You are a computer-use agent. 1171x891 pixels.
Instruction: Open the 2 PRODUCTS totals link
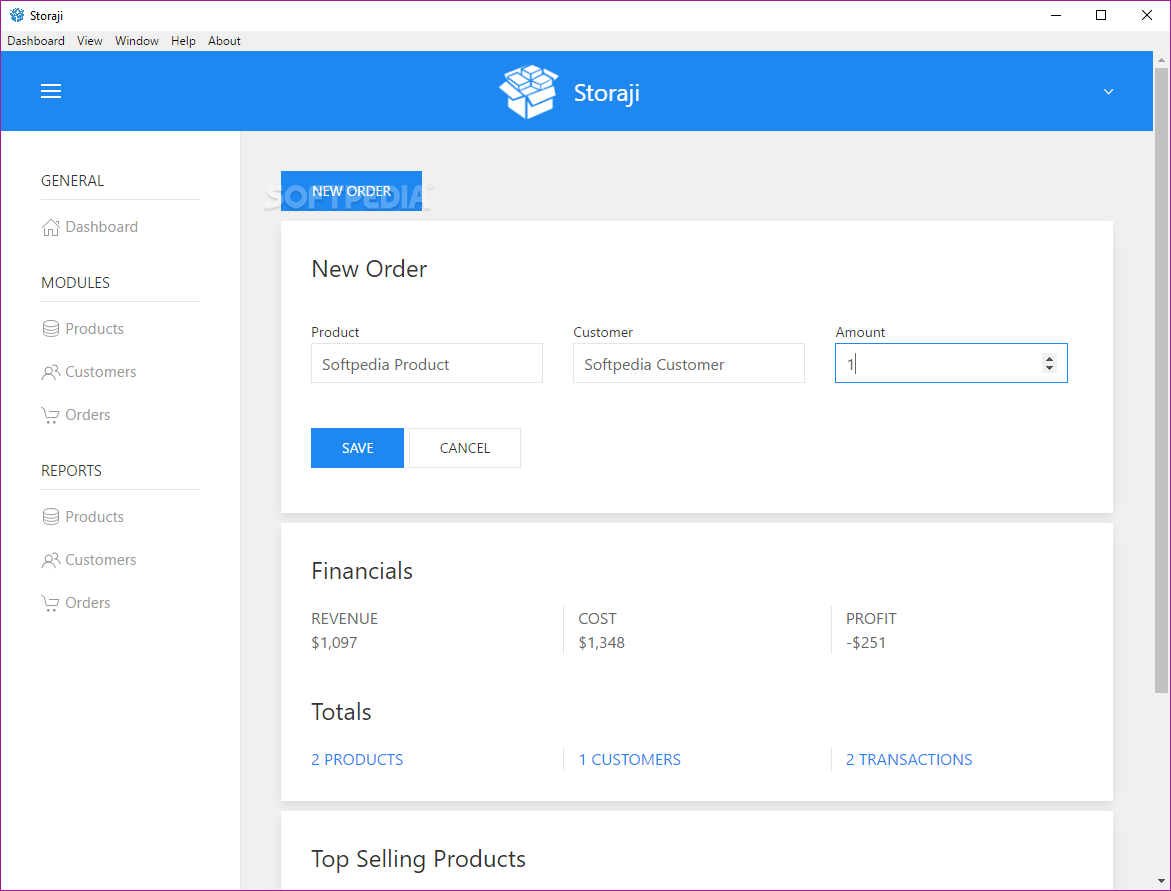pos(357,760)
